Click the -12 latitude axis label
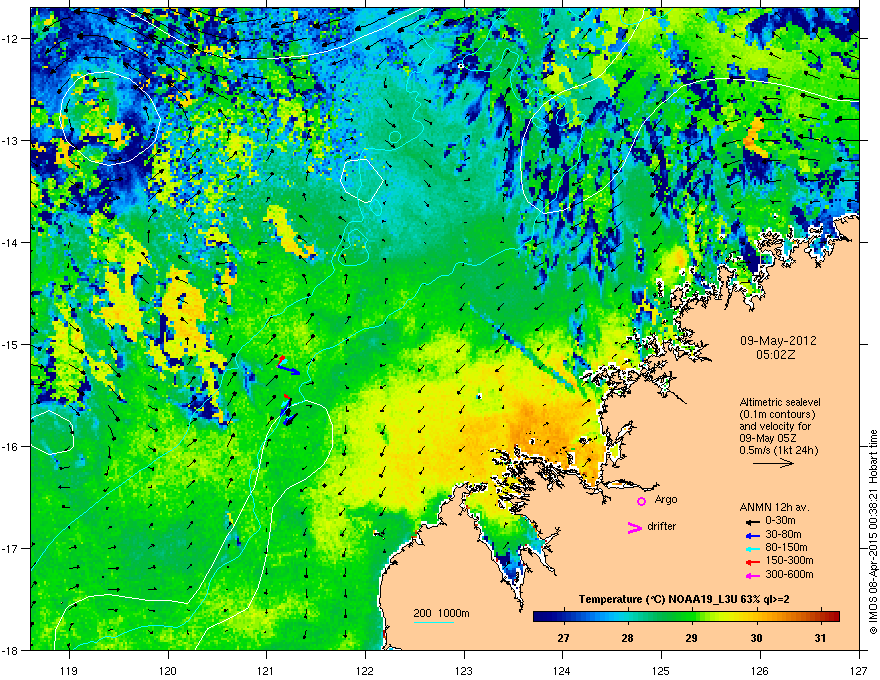The height and width of the screenshot is (680, 880). 11,39
